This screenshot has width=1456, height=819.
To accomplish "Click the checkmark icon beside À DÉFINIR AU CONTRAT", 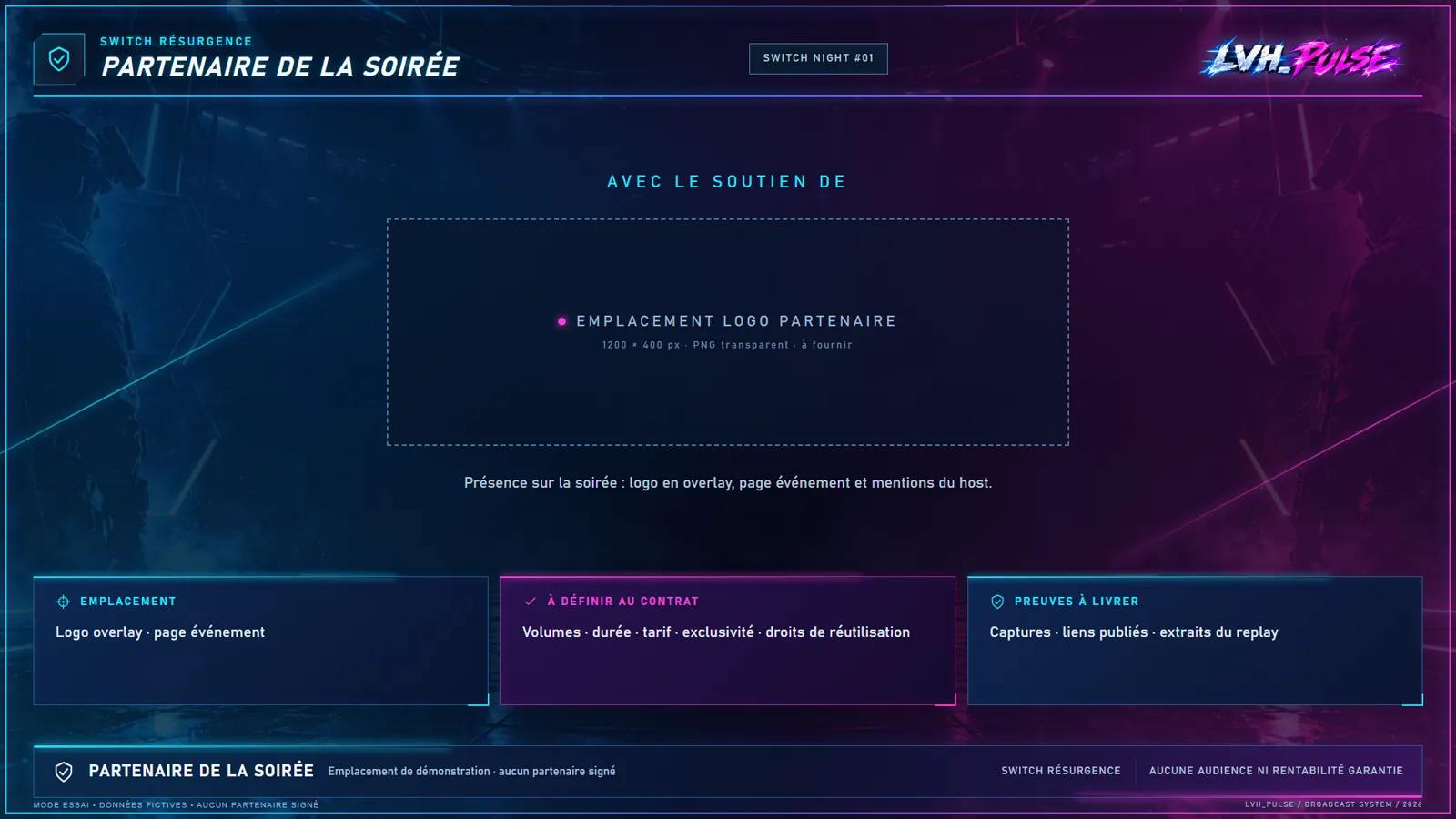I will pos(531,602).
